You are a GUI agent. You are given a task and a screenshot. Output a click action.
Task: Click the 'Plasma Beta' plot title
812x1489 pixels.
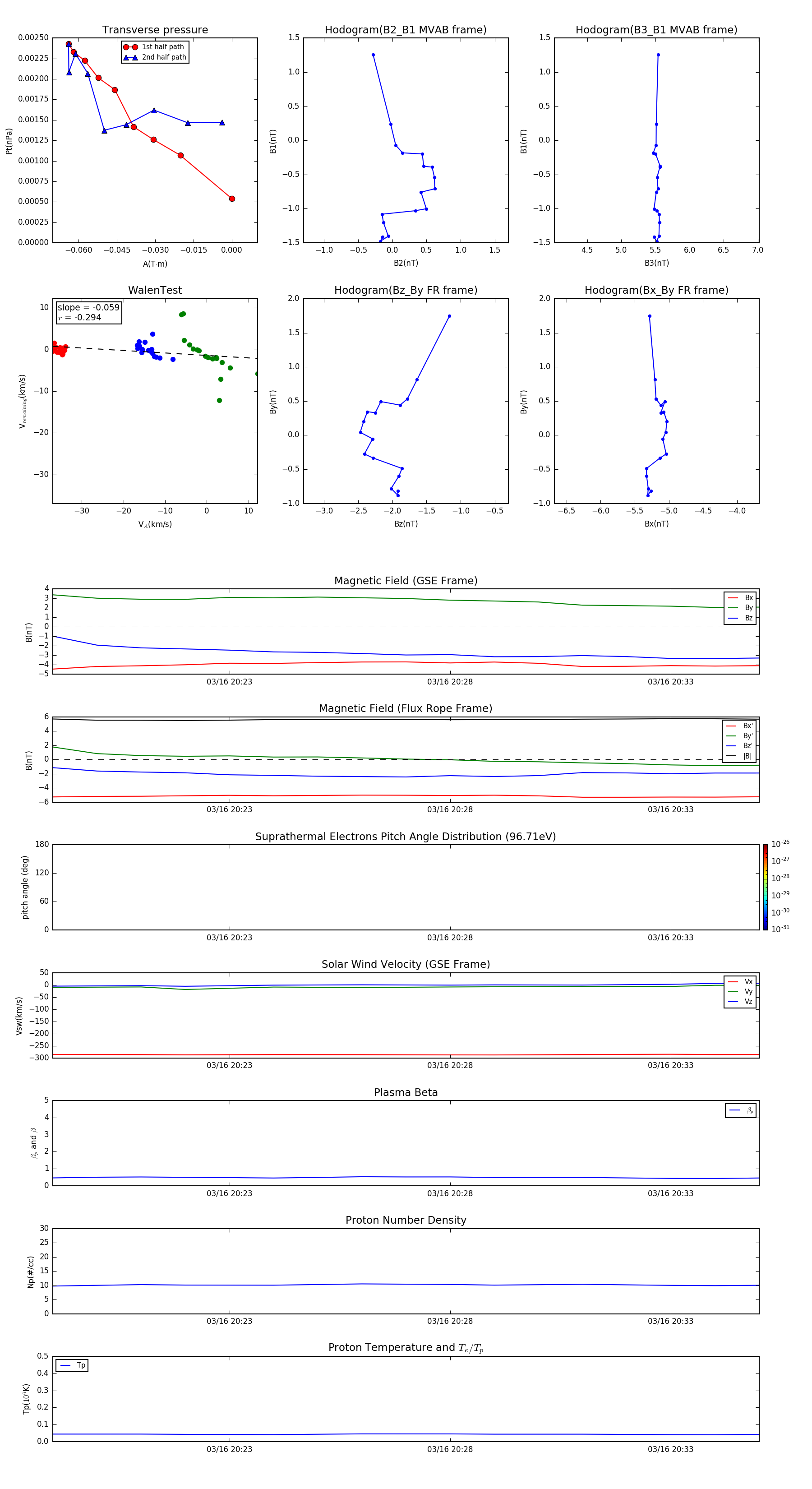[406, 1092]
